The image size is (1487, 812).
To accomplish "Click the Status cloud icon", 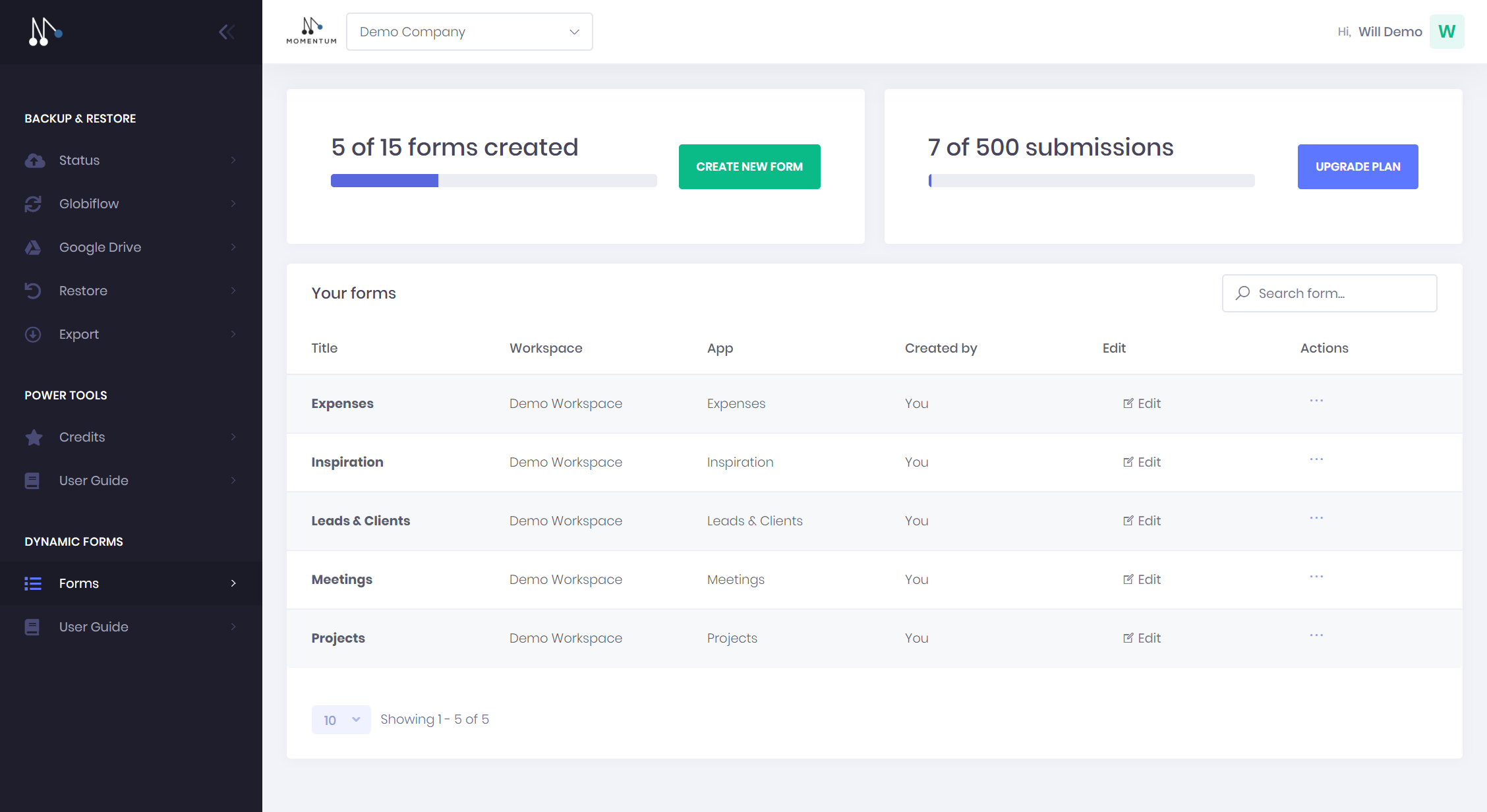I will point(34,160).
